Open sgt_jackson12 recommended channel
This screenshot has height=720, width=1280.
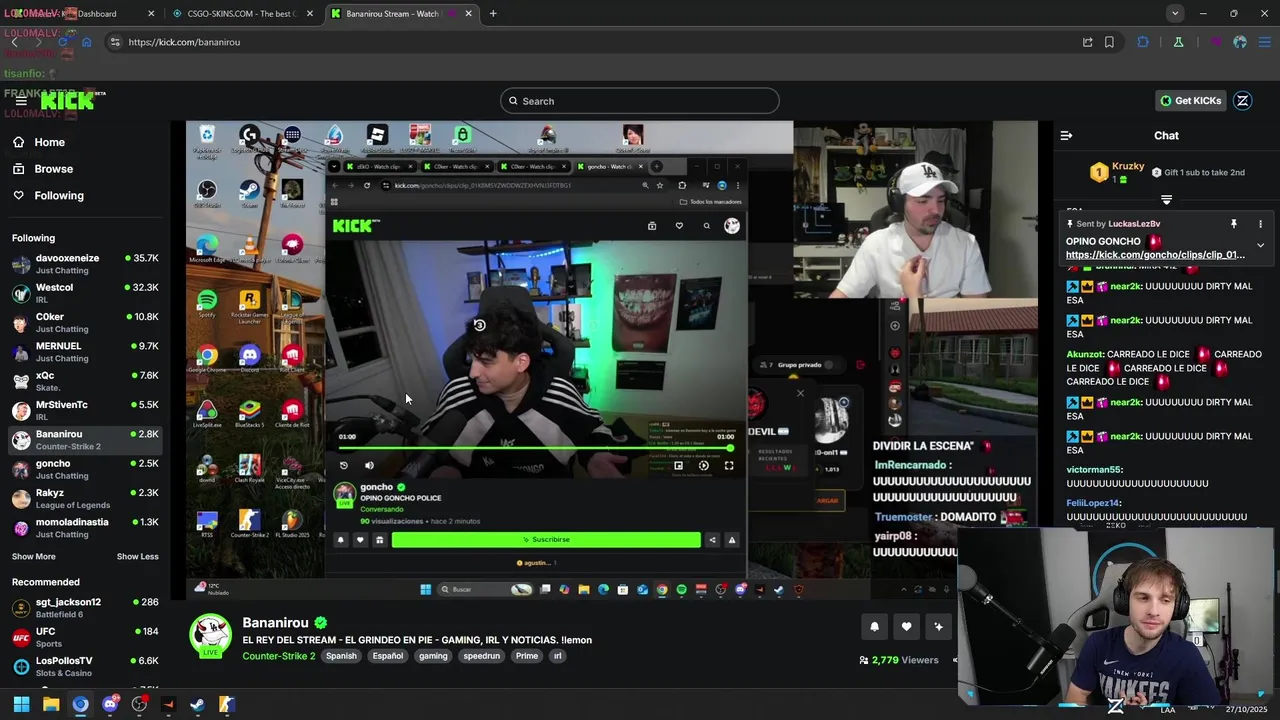[85, 608]
